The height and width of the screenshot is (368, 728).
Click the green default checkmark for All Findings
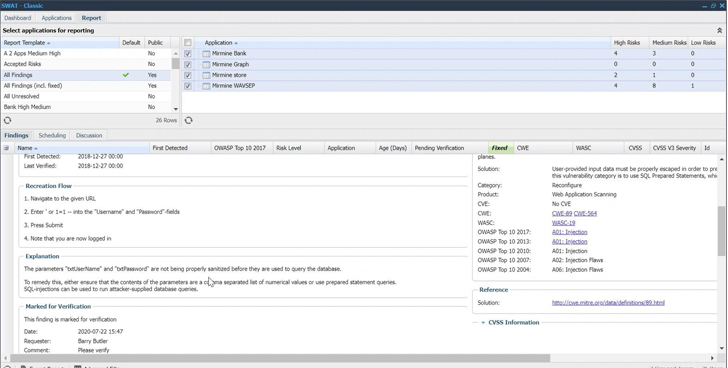click(125, 75)
